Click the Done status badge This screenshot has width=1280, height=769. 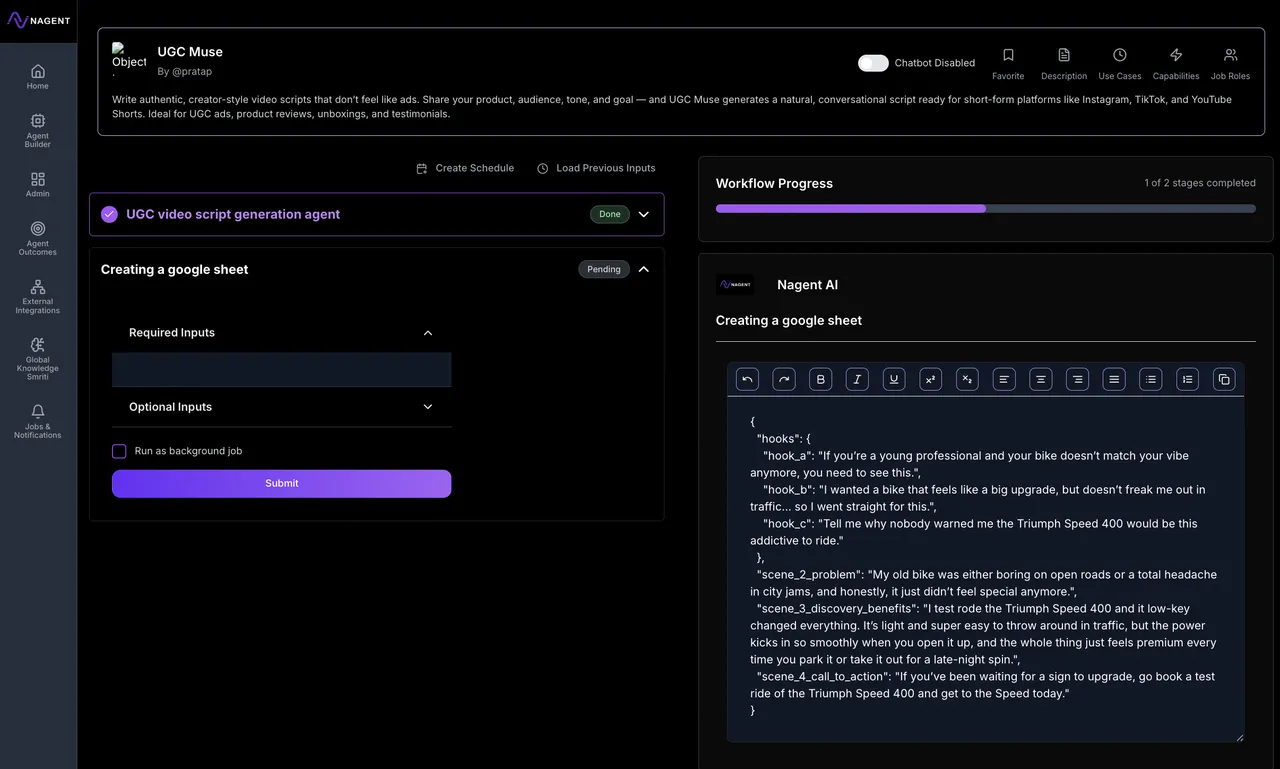610,214
